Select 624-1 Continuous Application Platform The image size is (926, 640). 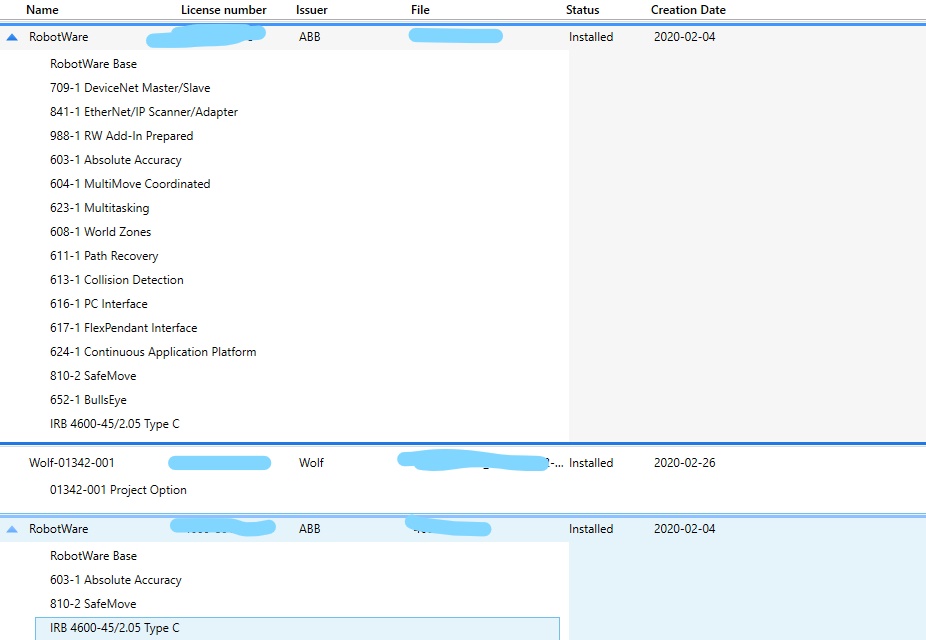point(152,352)
